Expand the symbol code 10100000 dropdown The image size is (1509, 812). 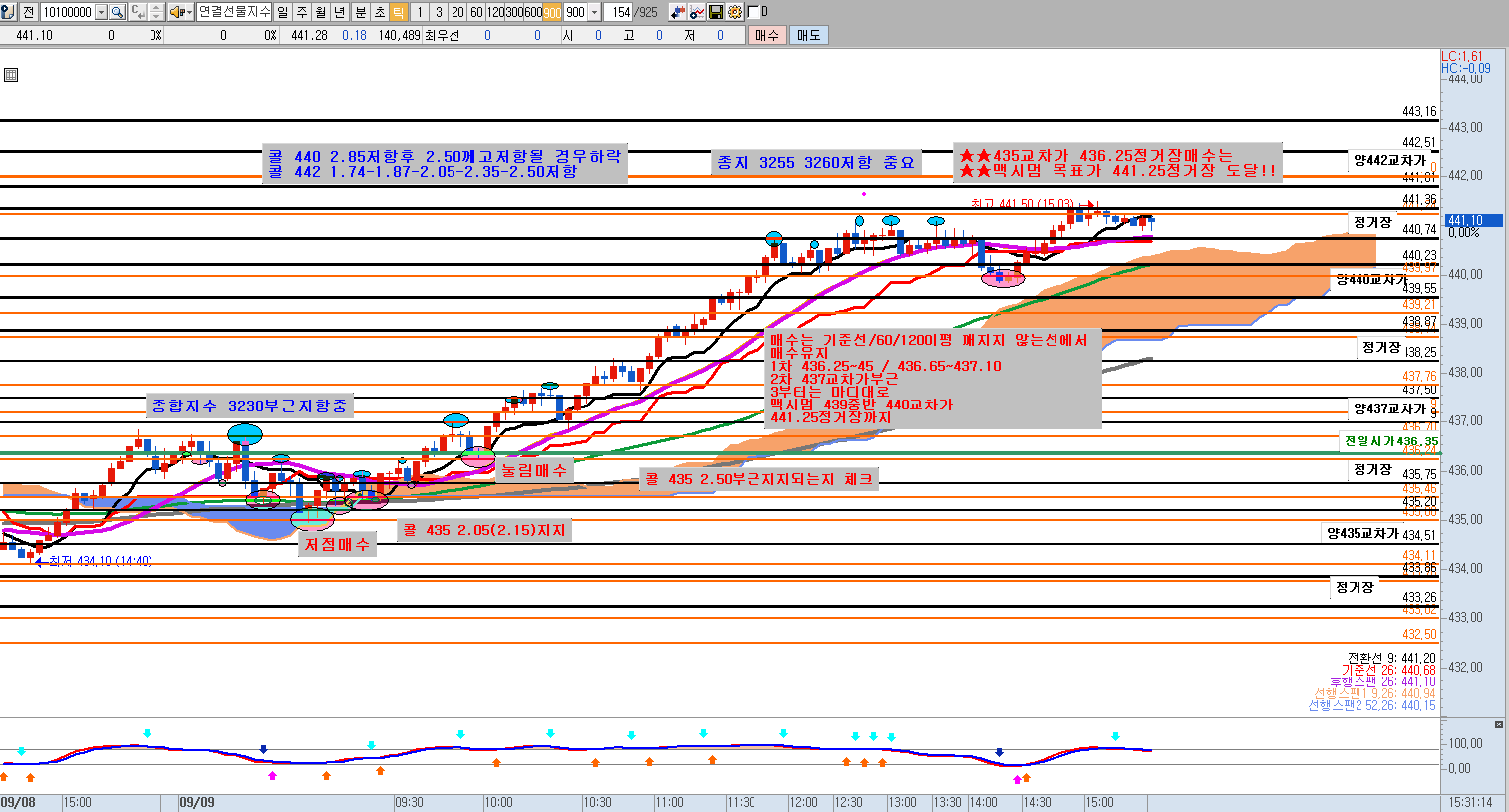click(x=101, y=12)
